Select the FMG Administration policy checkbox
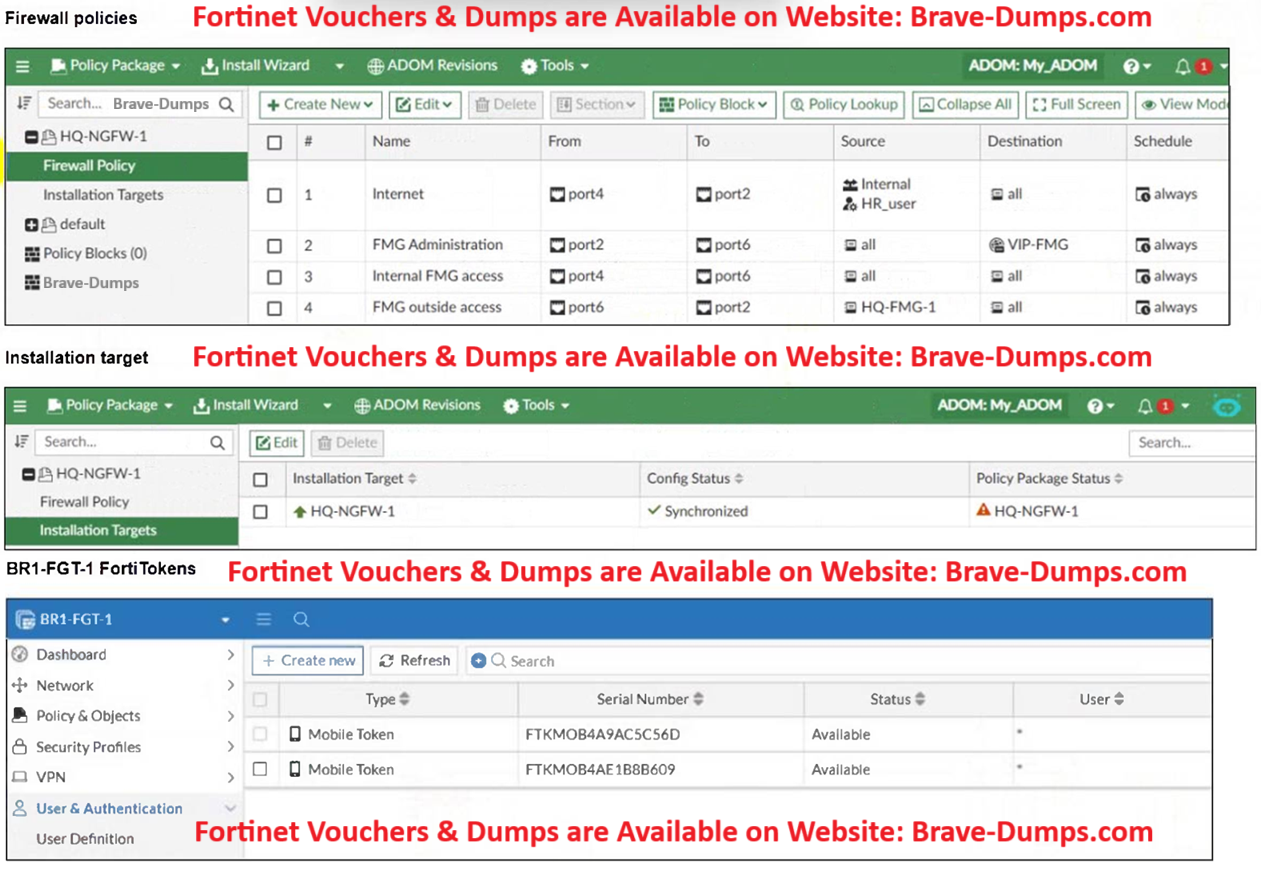Image resolution: width=1261 pixels, height=870 pixels. click(274, 245)
